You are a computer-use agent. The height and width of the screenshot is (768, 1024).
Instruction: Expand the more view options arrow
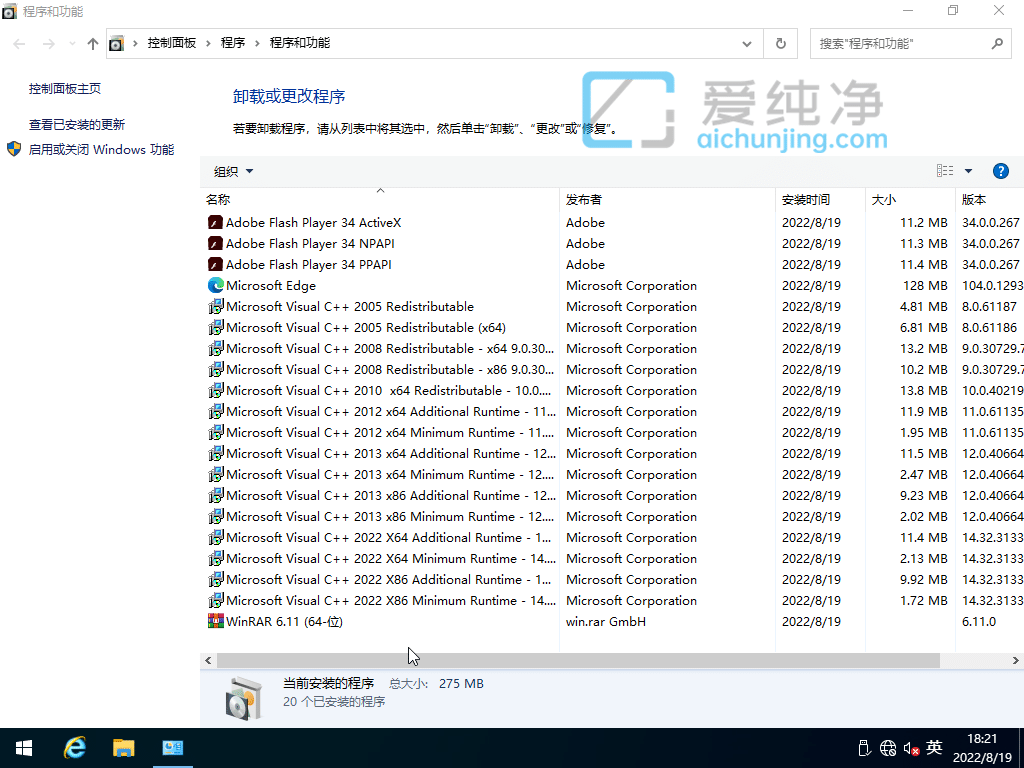[968, 171]
